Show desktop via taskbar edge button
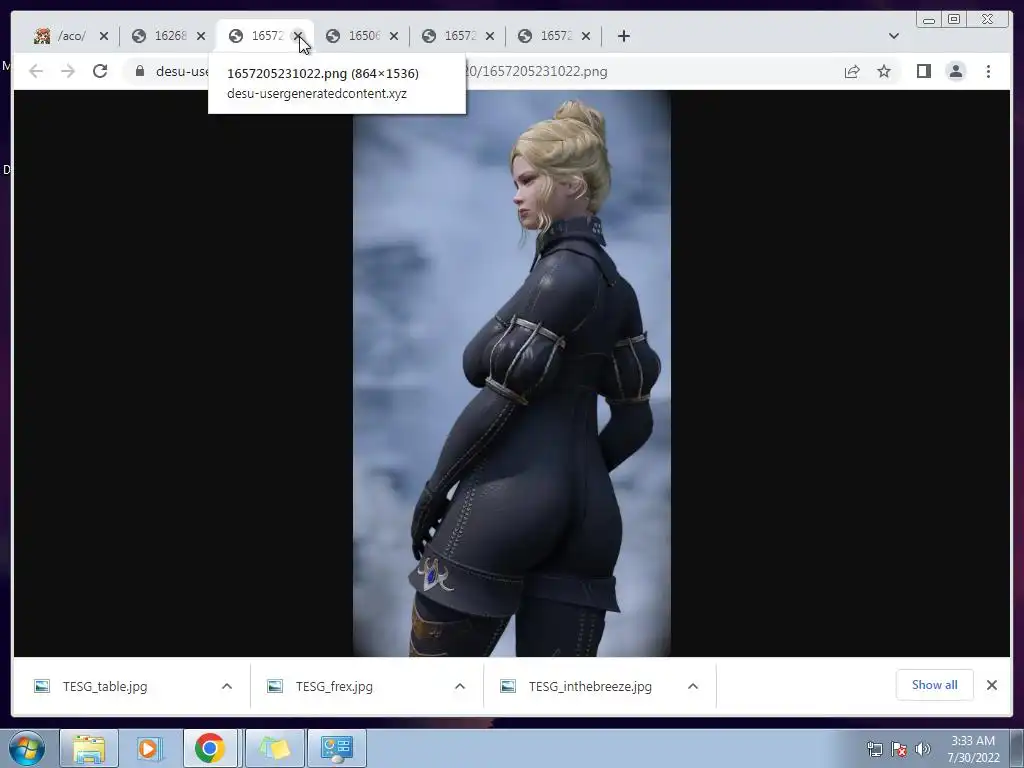Screen dimensions: 1024x768 (1017, 749)
